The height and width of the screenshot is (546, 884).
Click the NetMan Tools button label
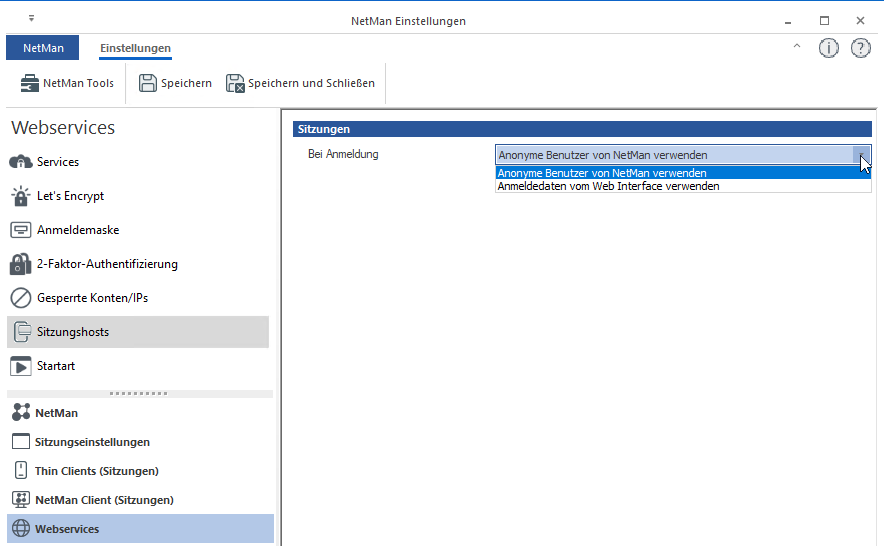78,83
